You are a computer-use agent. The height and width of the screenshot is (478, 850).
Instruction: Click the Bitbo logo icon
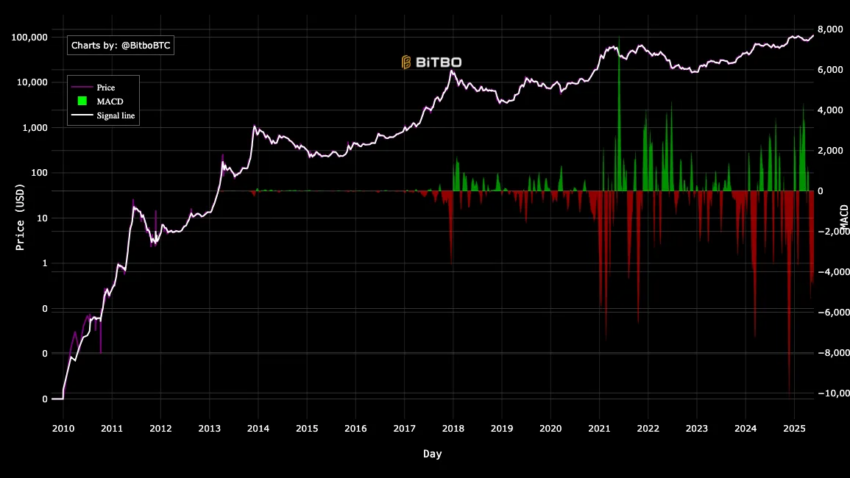[406, 62]
